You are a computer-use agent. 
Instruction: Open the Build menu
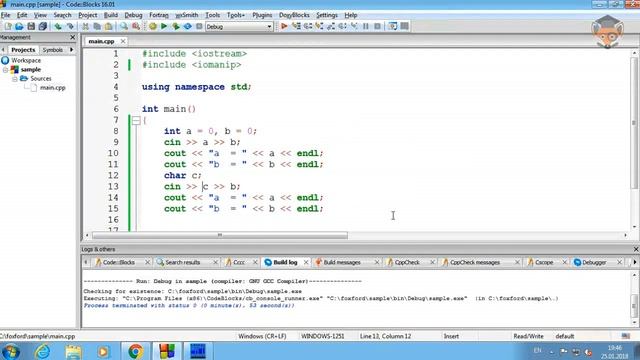111,15
